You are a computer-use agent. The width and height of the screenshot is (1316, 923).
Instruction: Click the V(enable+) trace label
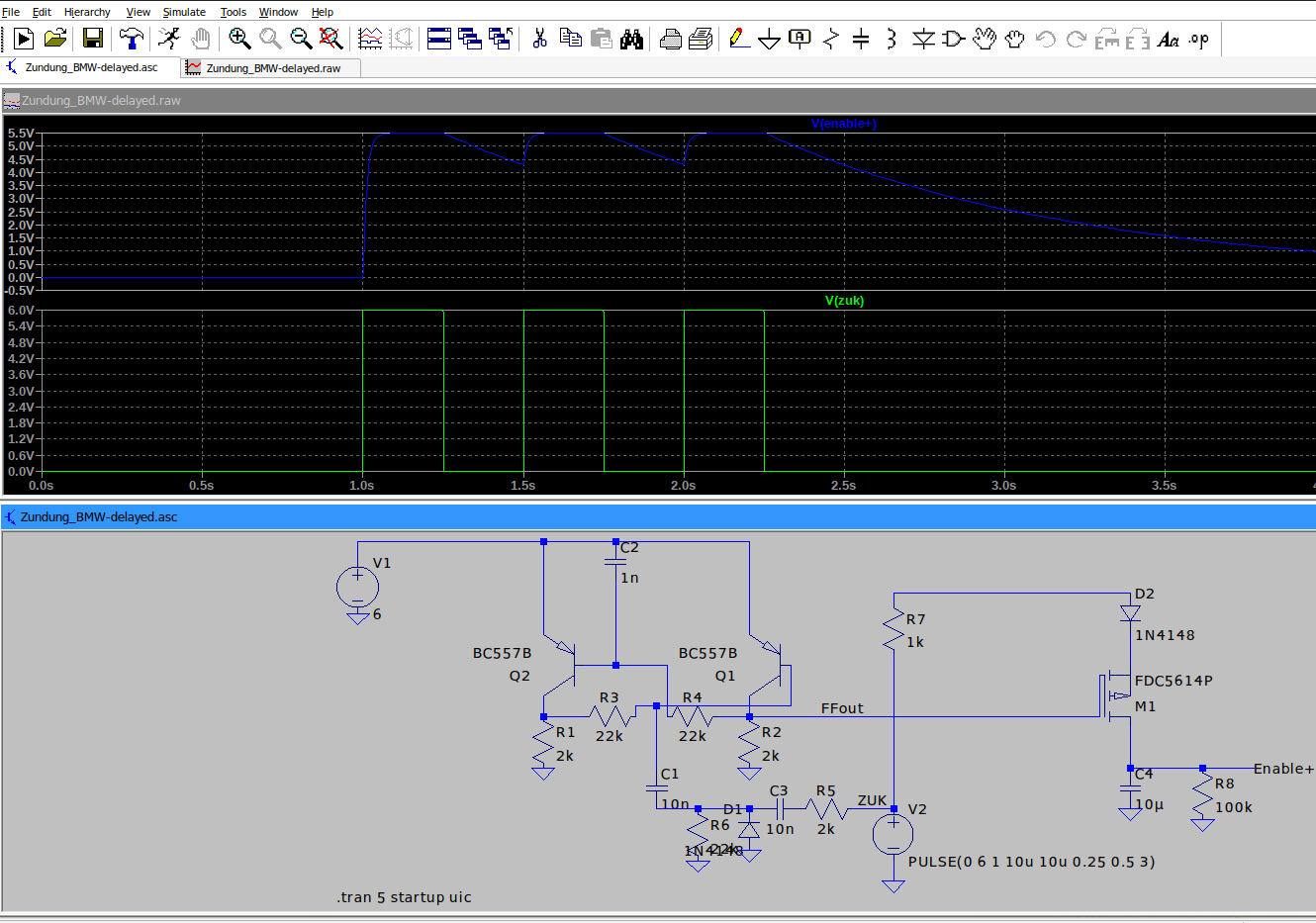click(x=843, y=124)
